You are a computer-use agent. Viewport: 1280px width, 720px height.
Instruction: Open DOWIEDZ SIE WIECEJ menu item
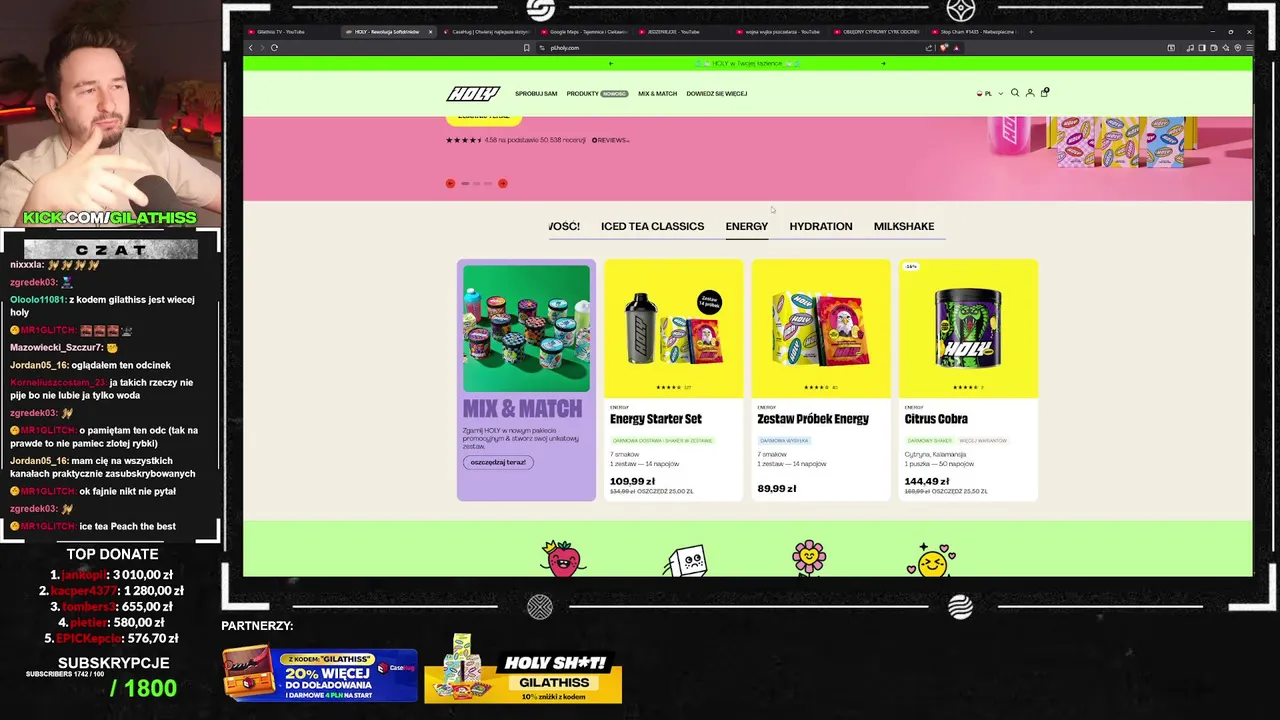point(716,94)
